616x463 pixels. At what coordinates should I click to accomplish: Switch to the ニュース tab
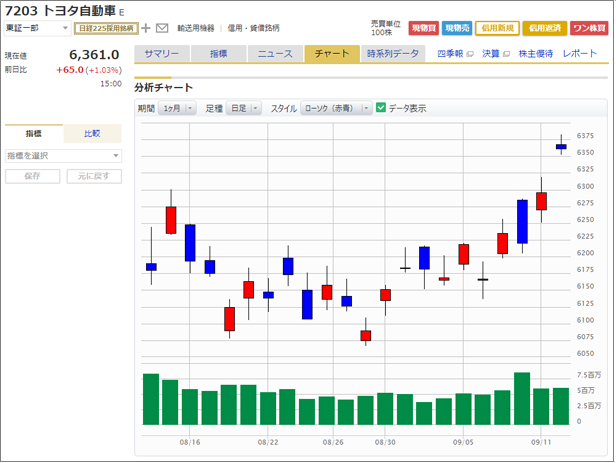tap(275, 54)
